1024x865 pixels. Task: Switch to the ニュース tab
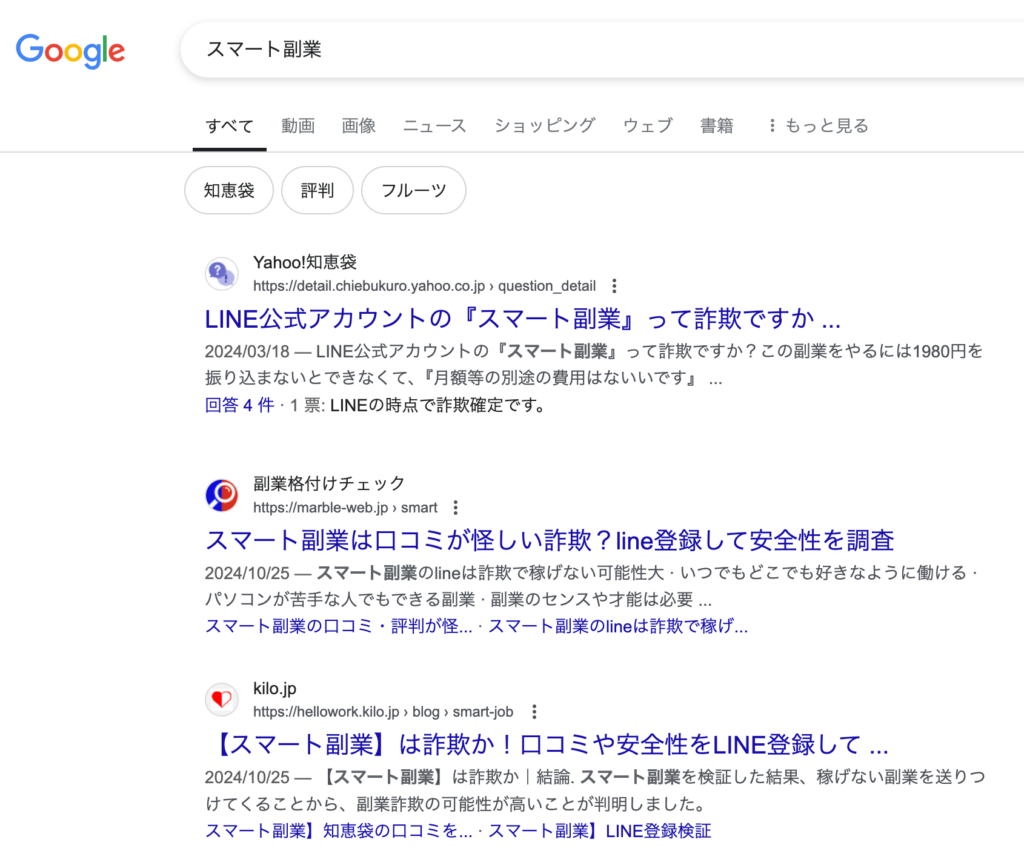(434, 126)
